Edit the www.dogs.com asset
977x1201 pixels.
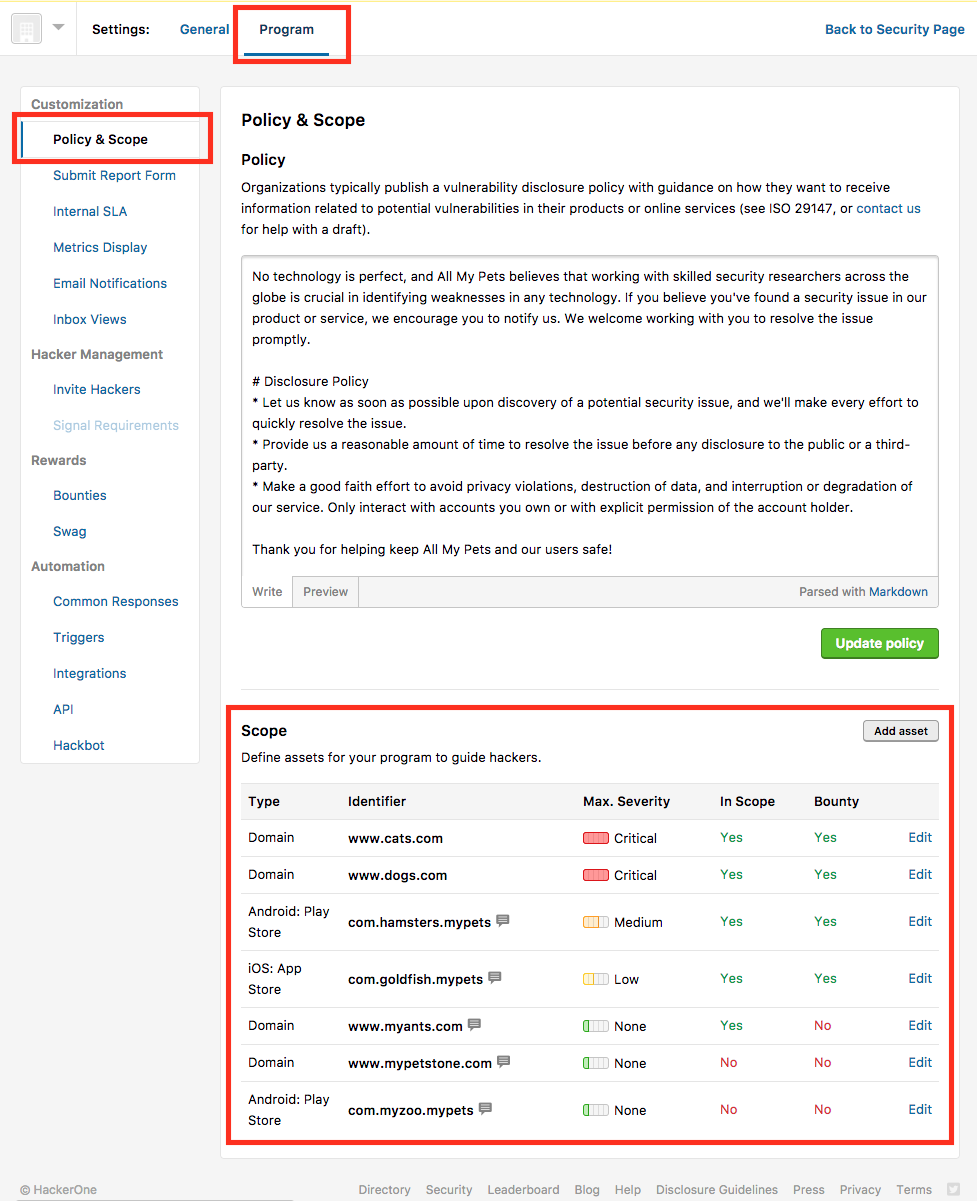[x=920, y=874]
